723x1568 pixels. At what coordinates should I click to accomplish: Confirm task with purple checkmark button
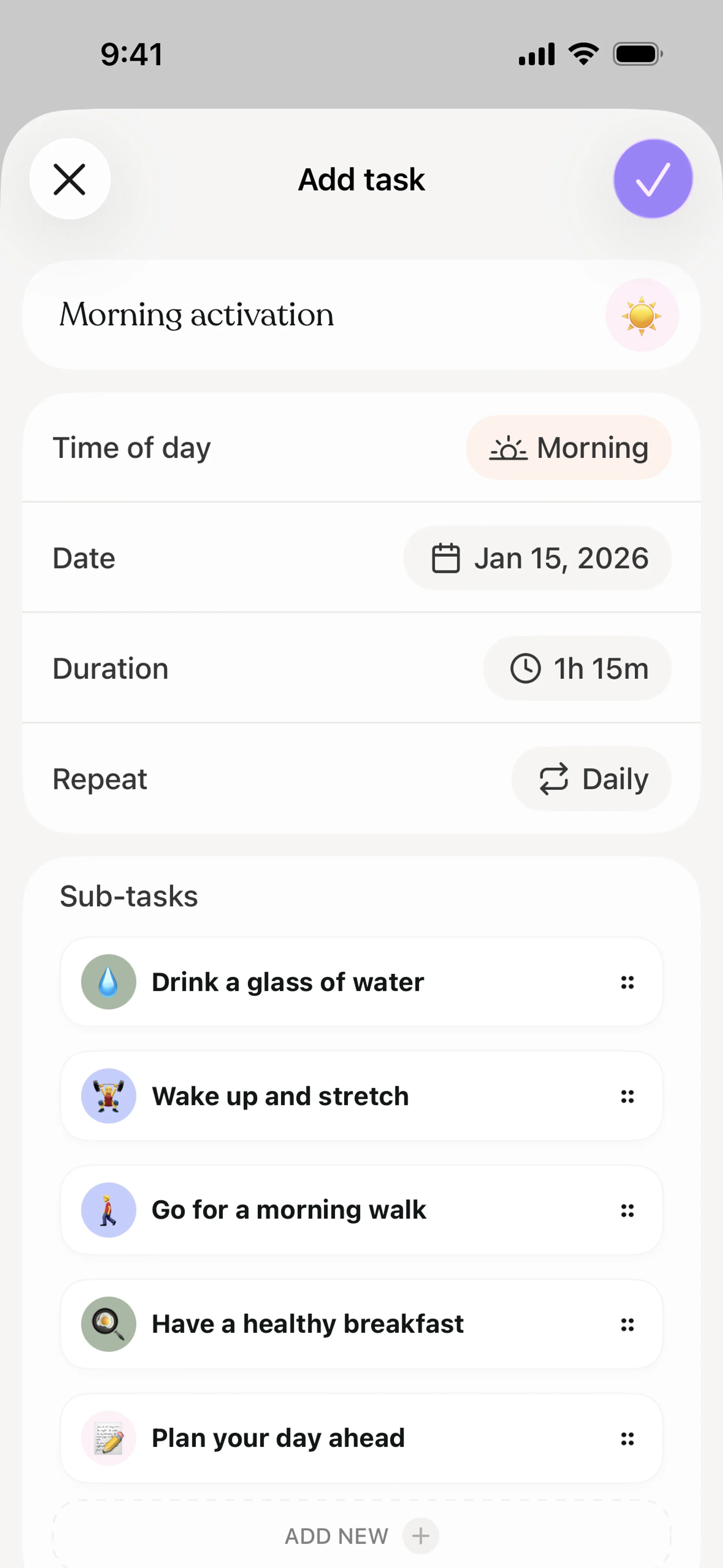click(x=653, y=179)
